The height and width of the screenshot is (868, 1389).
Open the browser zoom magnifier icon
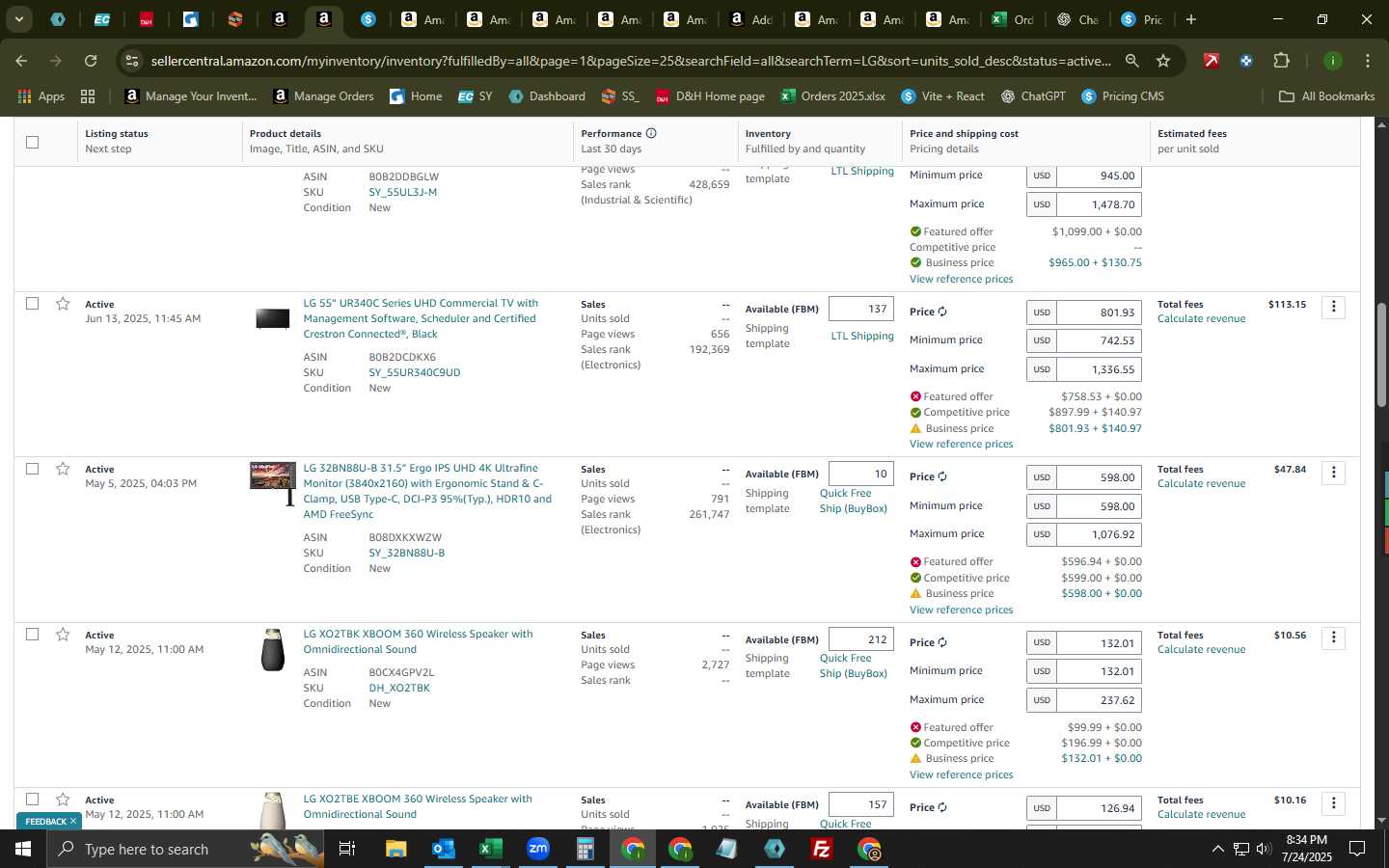pos(1131,61)
